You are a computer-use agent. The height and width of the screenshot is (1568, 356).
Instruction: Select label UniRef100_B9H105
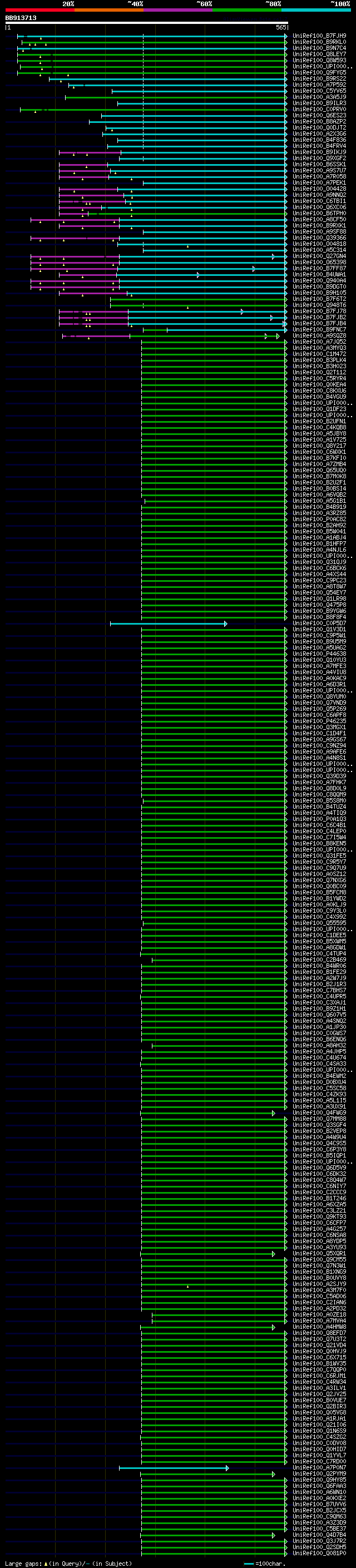pyautogui.click(x=319, y=293)
